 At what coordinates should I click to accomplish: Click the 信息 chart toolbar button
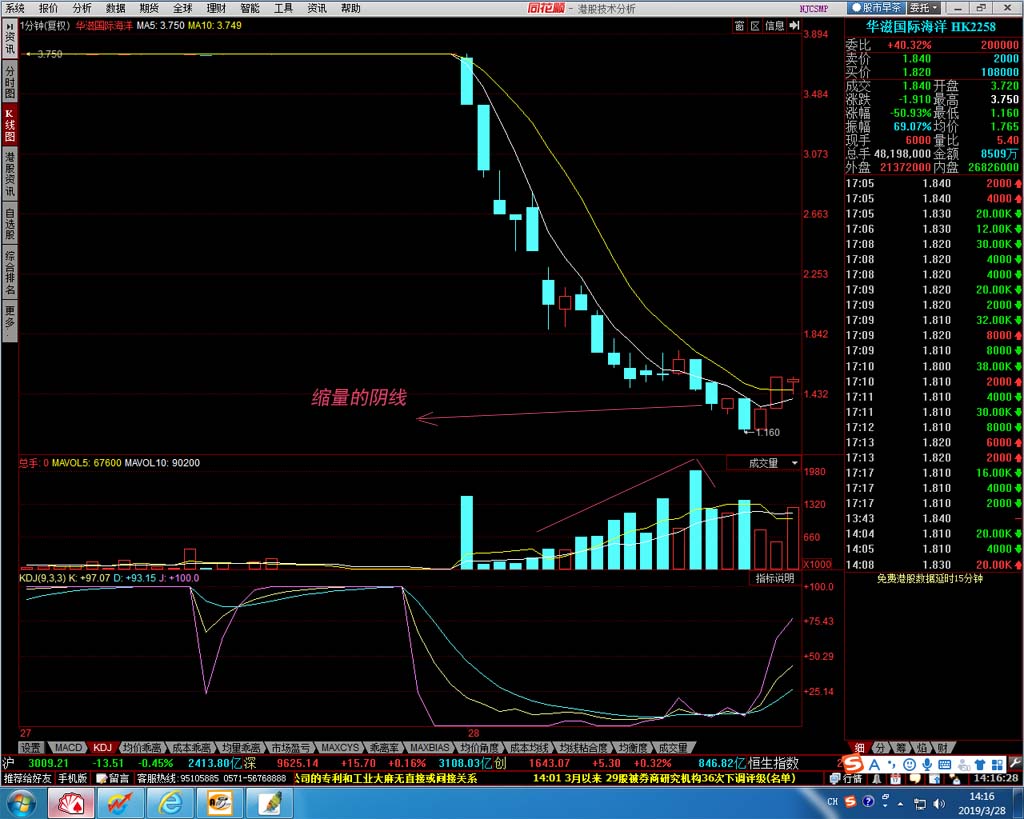coord(775,25)
